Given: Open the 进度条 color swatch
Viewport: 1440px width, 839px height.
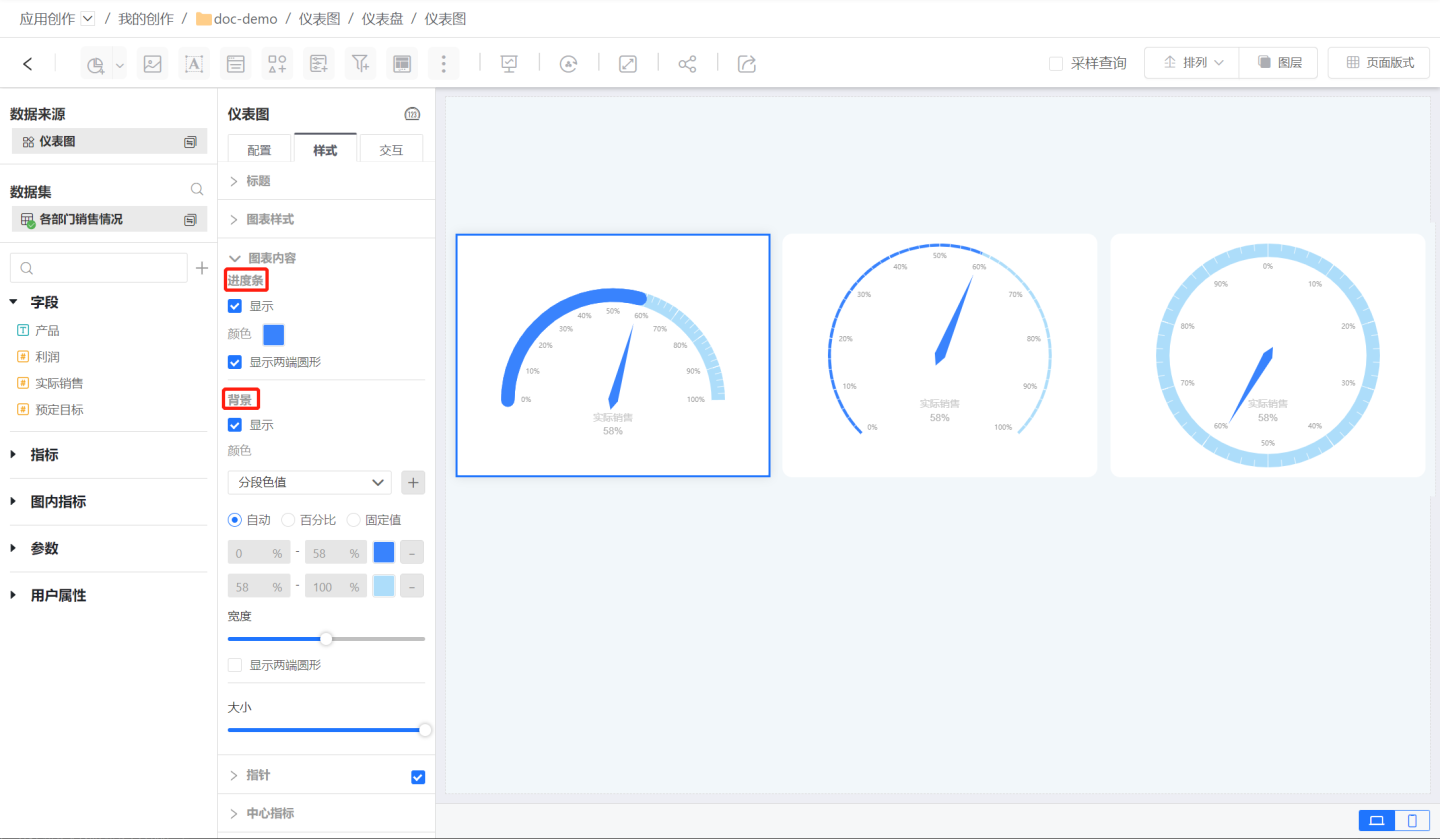Looking at the screenshot, I should (x=273, y=335).
